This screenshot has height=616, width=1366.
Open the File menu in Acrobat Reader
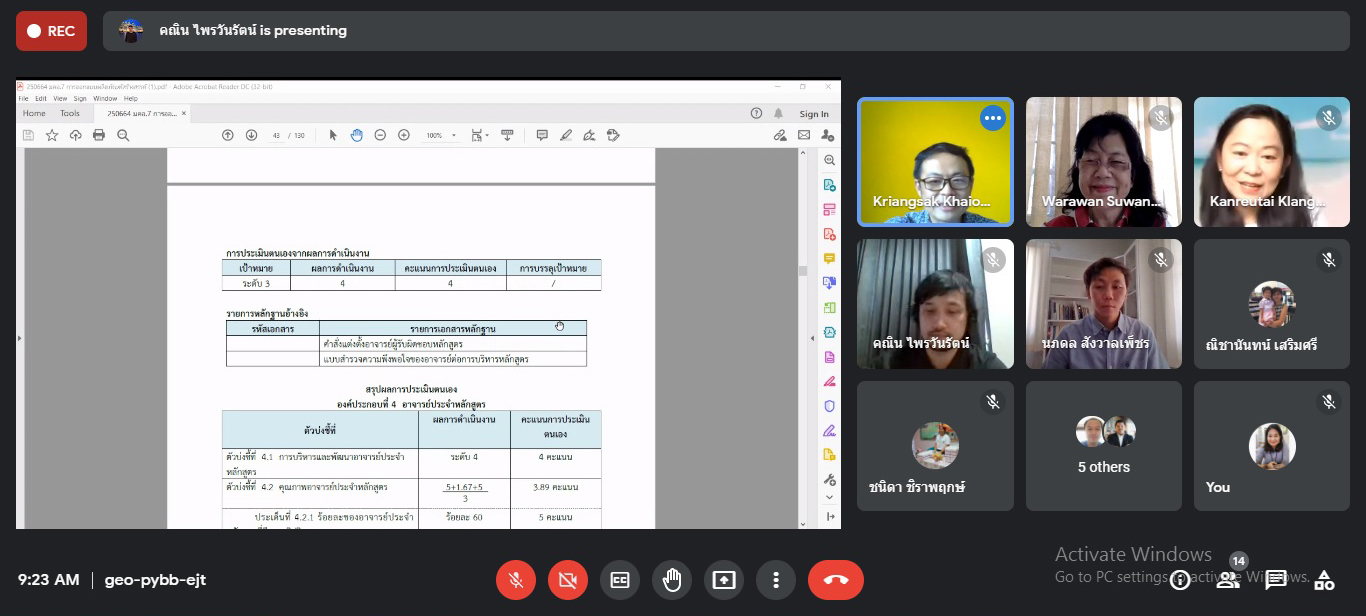point(24,99)
